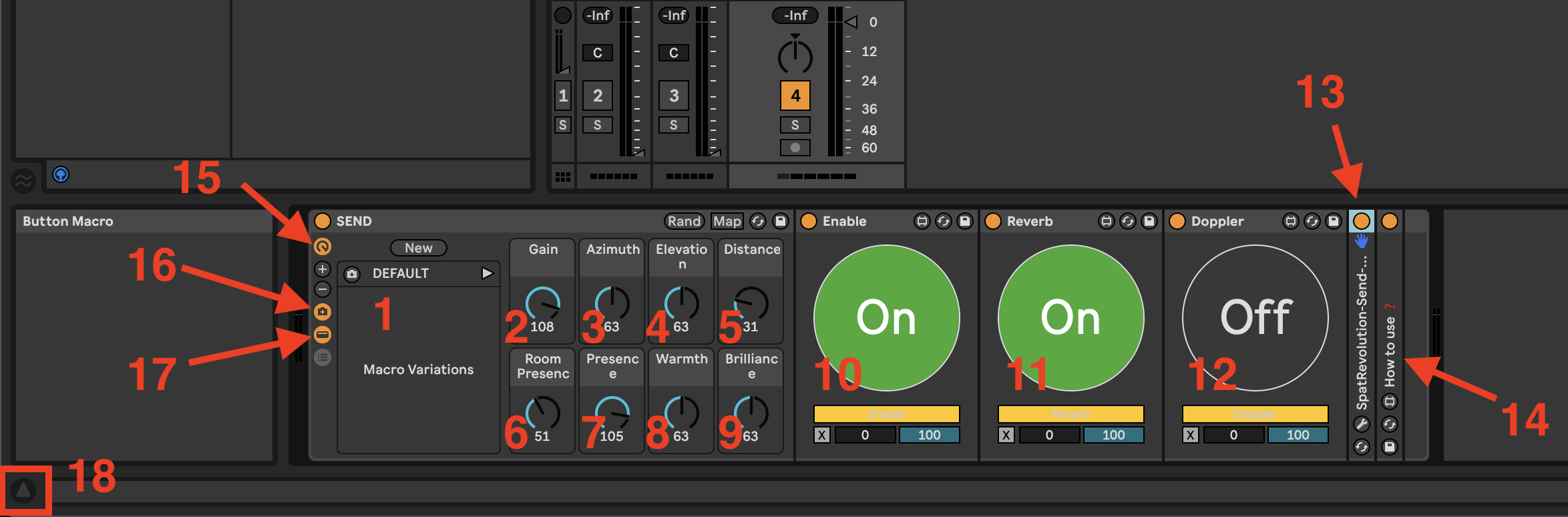The image size is (1568, 517).
Task: Select the Button Macro panel title
Action: 68,221
